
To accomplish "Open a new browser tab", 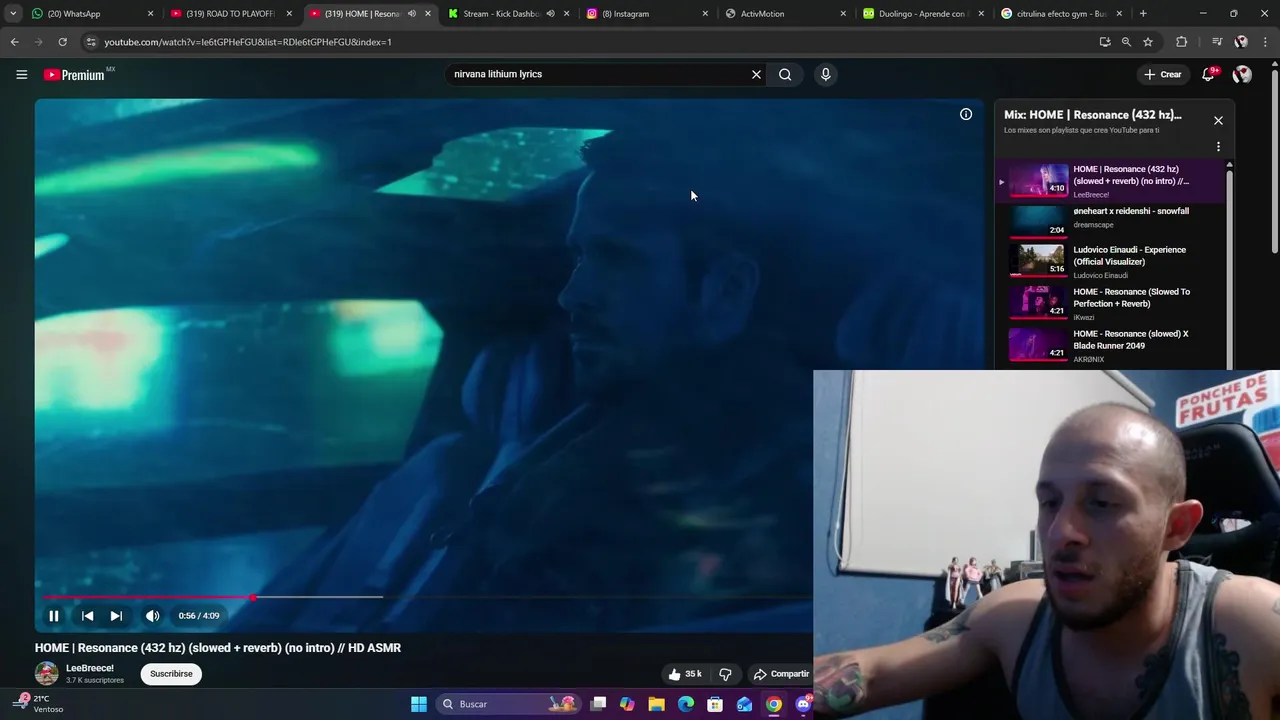I will pos(1143,14).
